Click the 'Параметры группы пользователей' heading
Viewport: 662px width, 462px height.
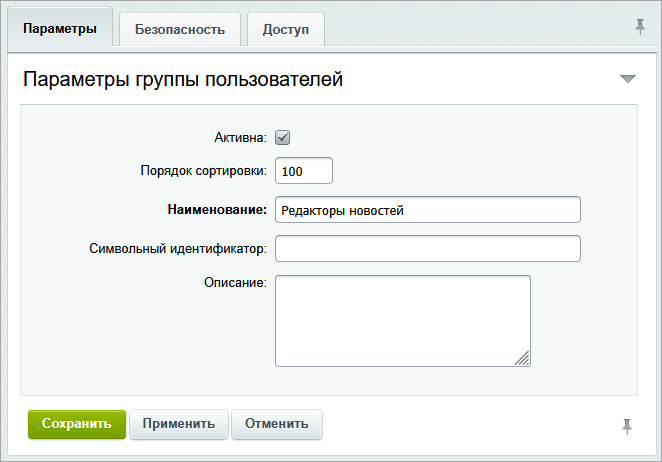pos(183,79)
